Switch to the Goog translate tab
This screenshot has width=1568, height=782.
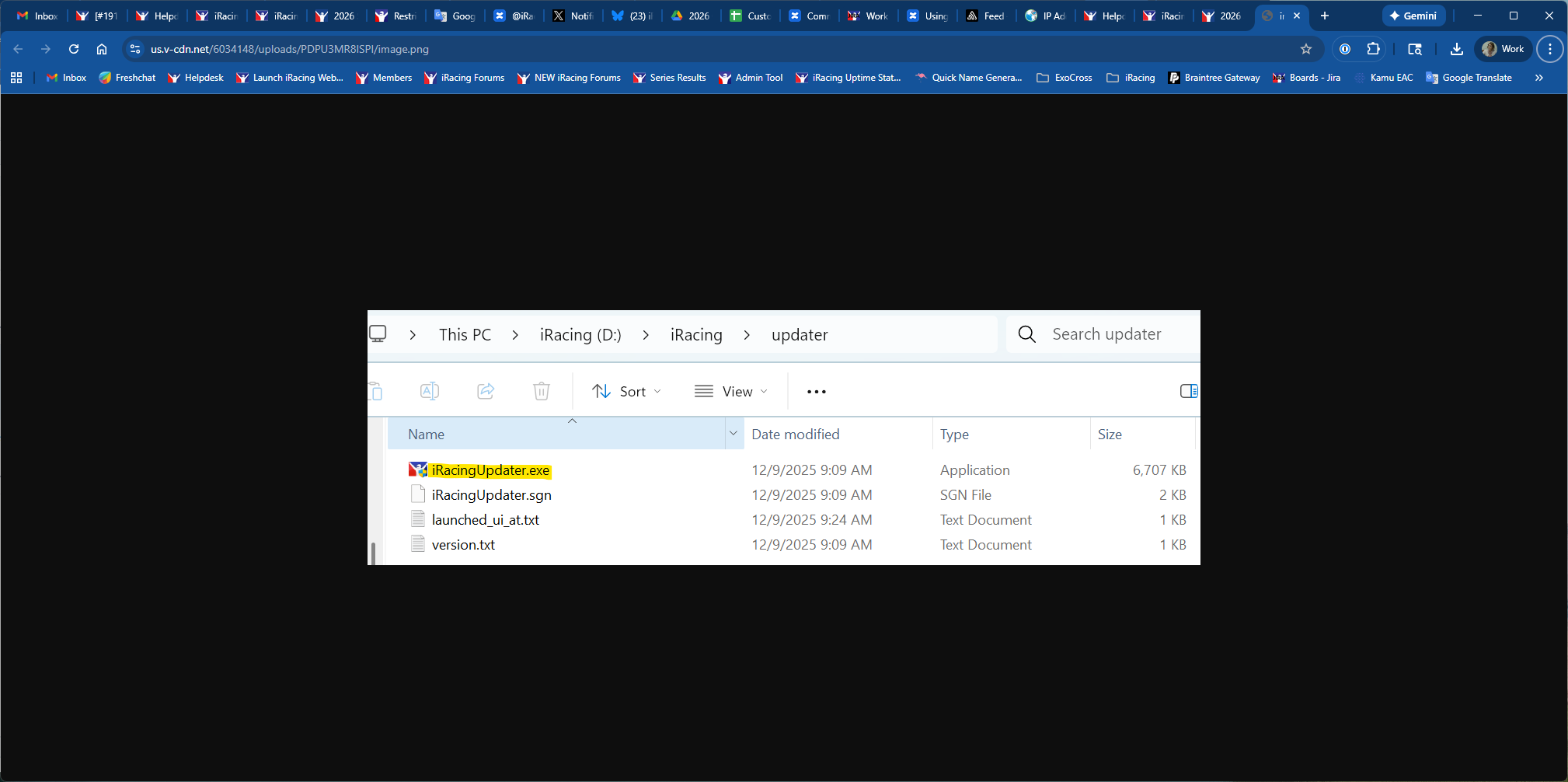pos(455,16)
